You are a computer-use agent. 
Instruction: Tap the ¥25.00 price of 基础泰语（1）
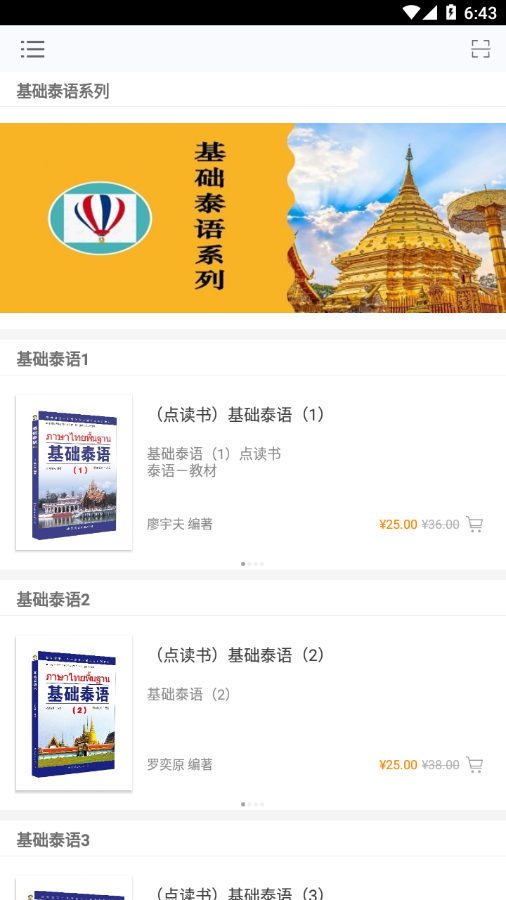(x=398, y=524)
